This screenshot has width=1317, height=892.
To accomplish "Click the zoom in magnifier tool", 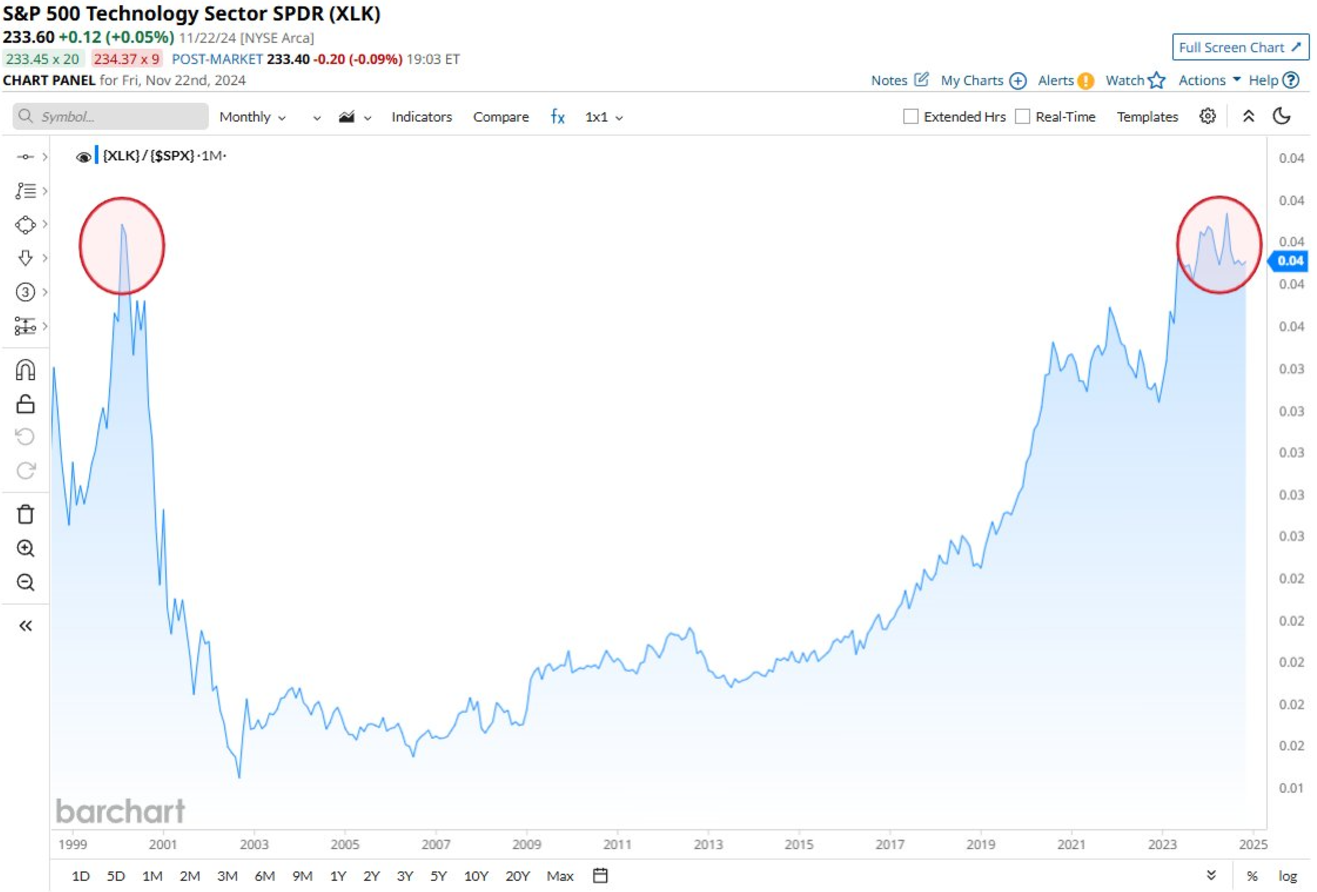I will (26, 548).
